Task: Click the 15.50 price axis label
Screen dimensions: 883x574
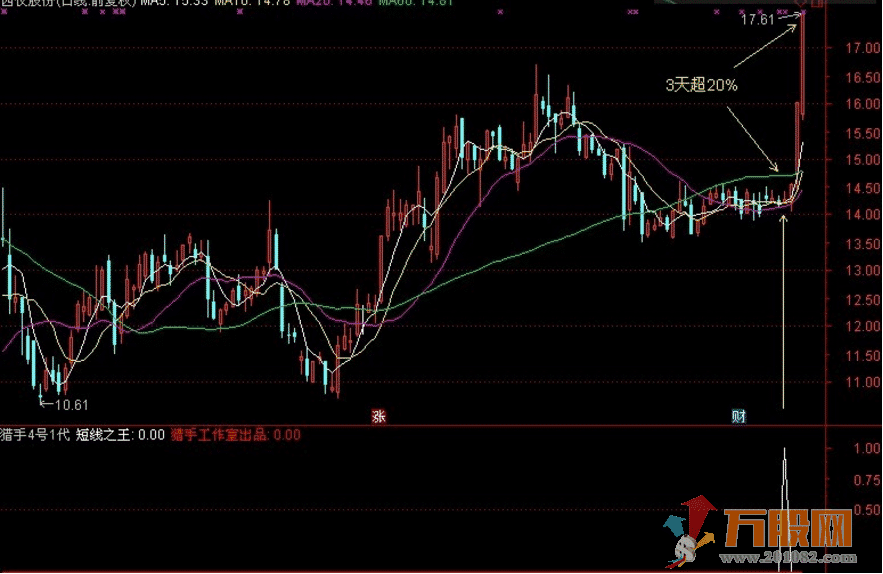Action: (x=863, y=134)
